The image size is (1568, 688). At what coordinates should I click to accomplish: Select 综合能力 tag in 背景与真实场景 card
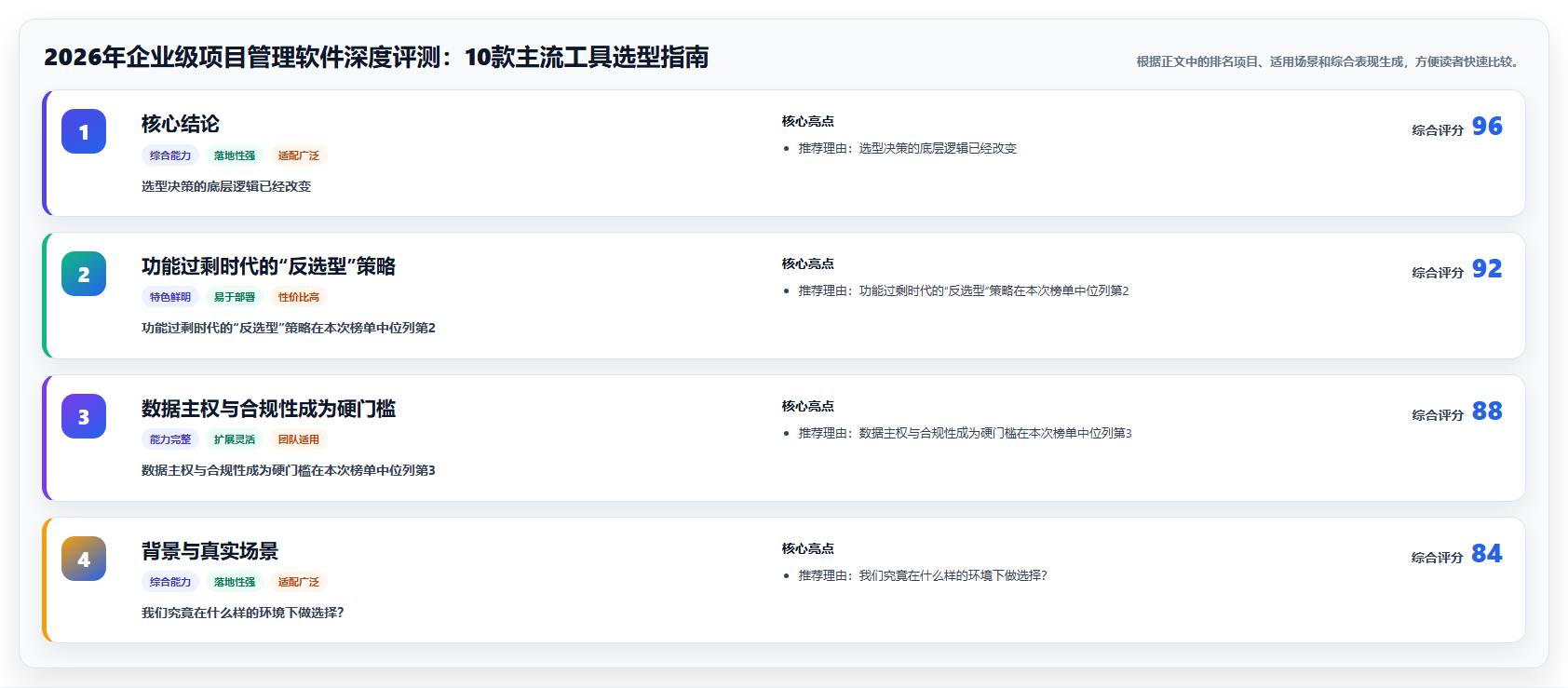coord(170,582)
